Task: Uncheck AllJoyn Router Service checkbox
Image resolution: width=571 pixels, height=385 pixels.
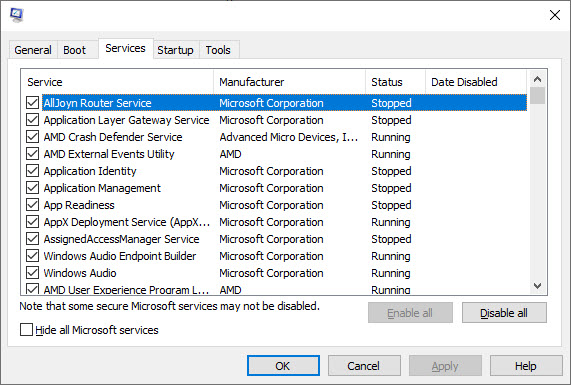Action: click(32, 103)
